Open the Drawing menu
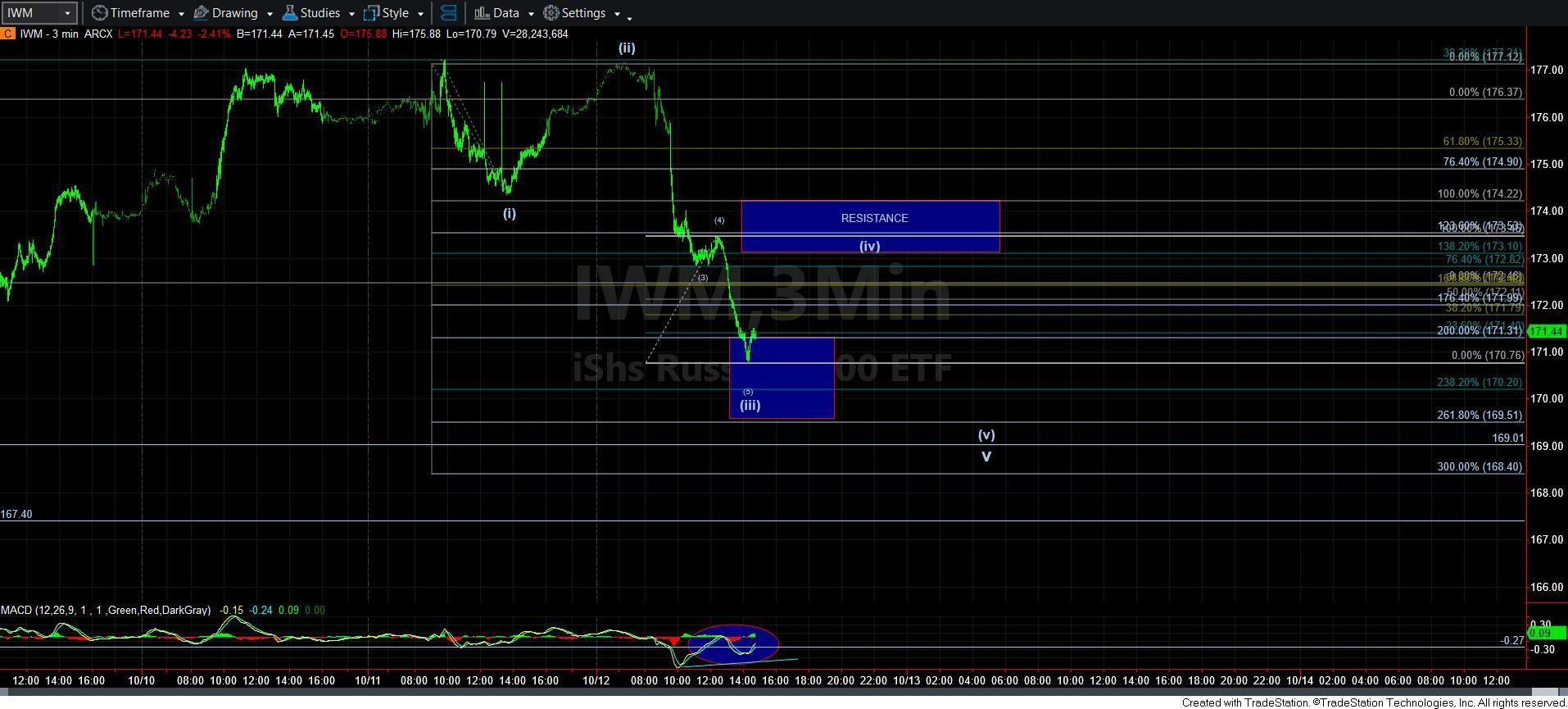1568x709 pixels. pos(233,13)
